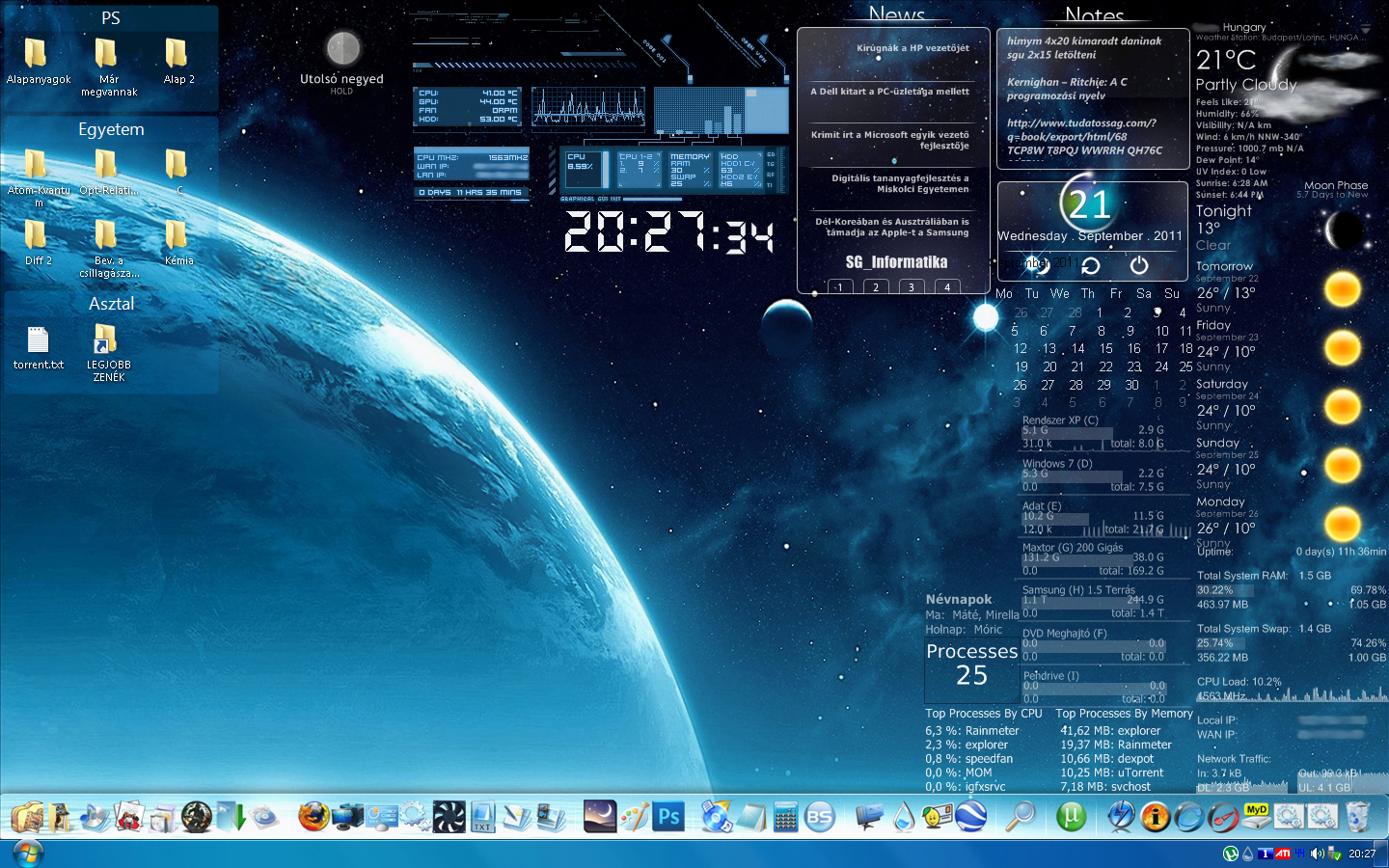Viewport: 1389px width, 868px height.
Task: Open the Már megvannak folder
Action: point(108,68)
